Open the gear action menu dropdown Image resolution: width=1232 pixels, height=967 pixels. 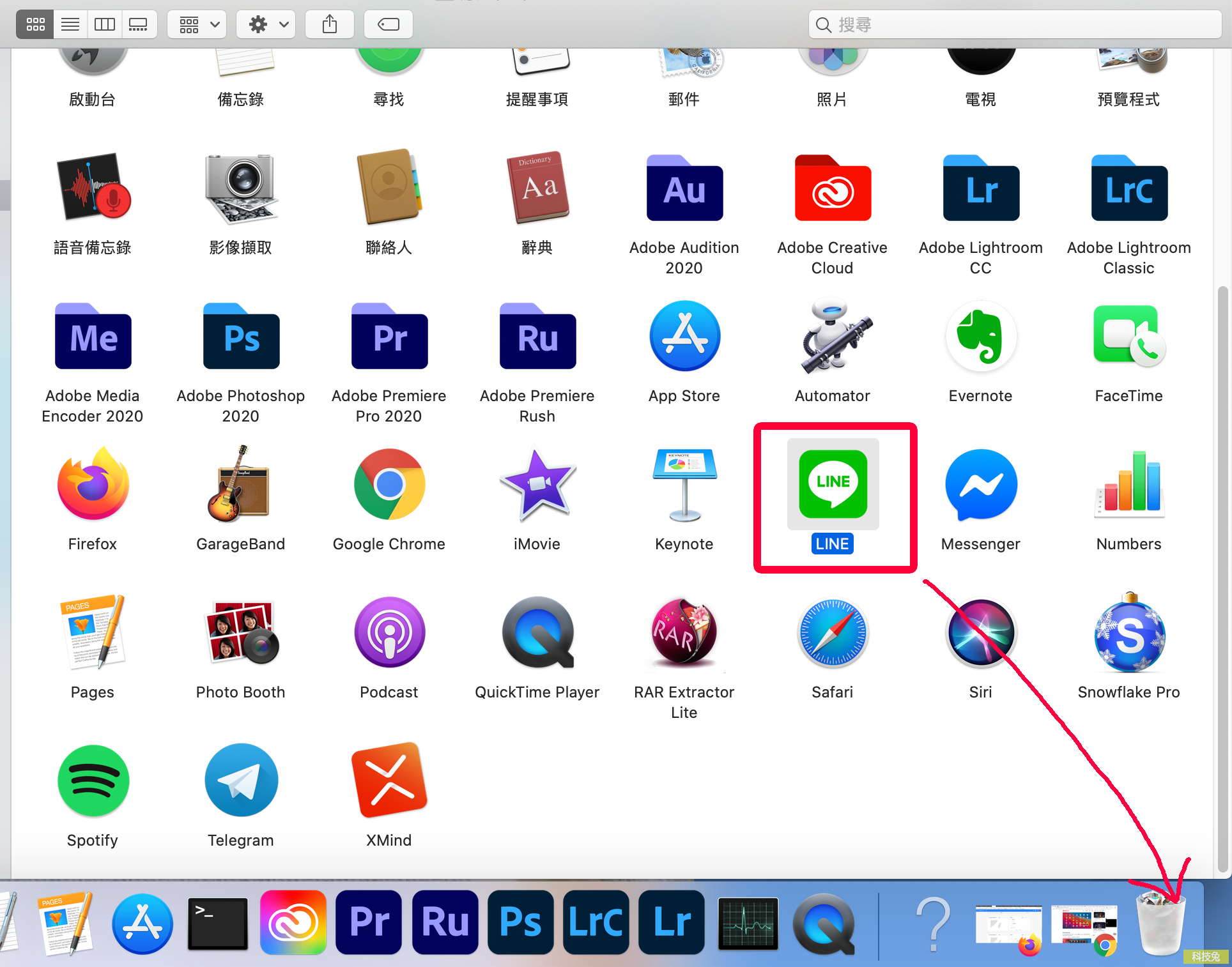(x=266, y=24)
